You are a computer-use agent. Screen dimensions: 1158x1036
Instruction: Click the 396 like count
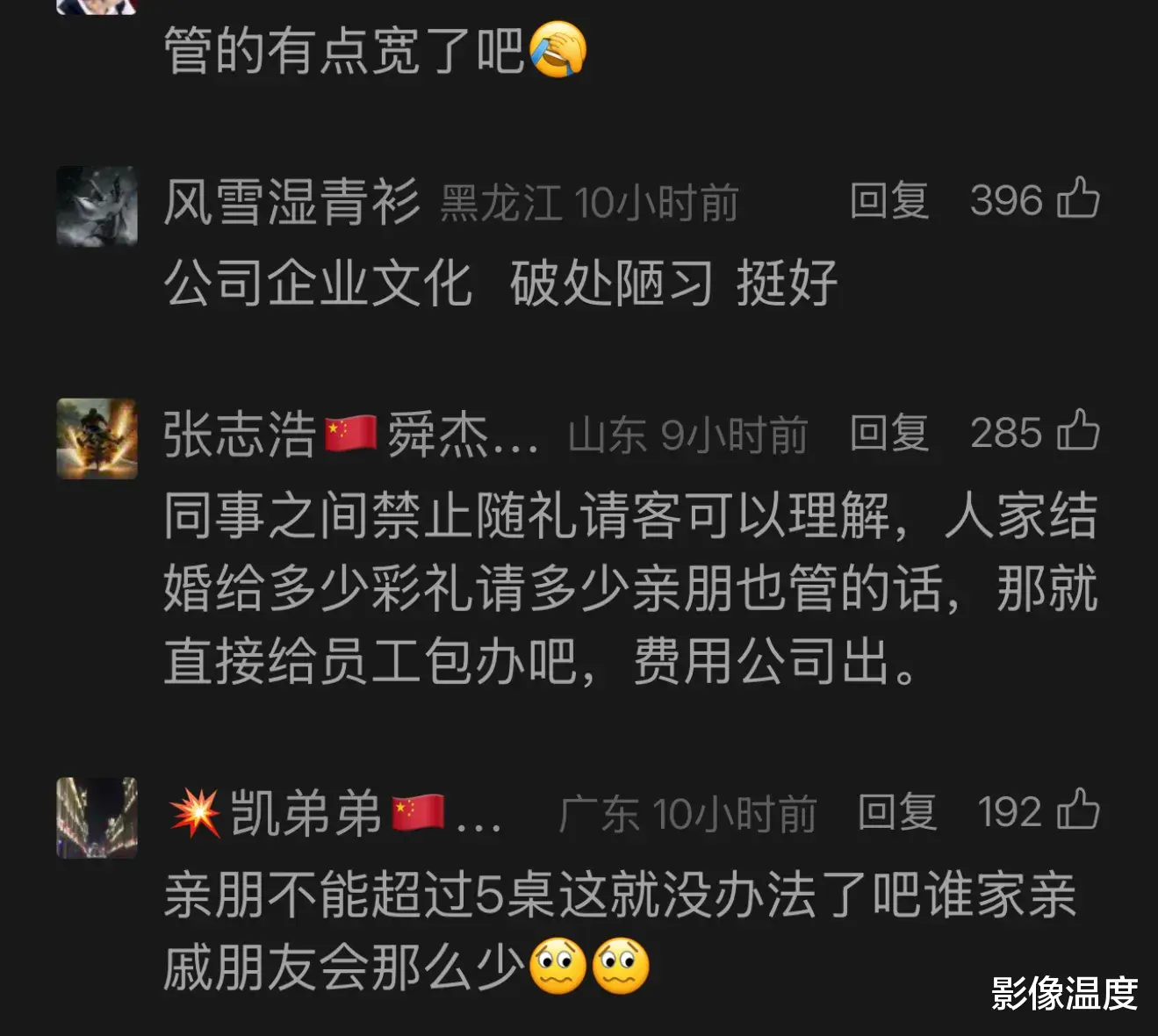point(1006,201)
